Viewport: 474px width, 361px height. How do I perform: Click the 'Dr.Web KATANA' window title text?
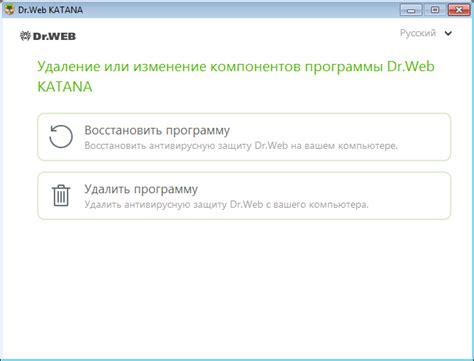pos(50,10)
